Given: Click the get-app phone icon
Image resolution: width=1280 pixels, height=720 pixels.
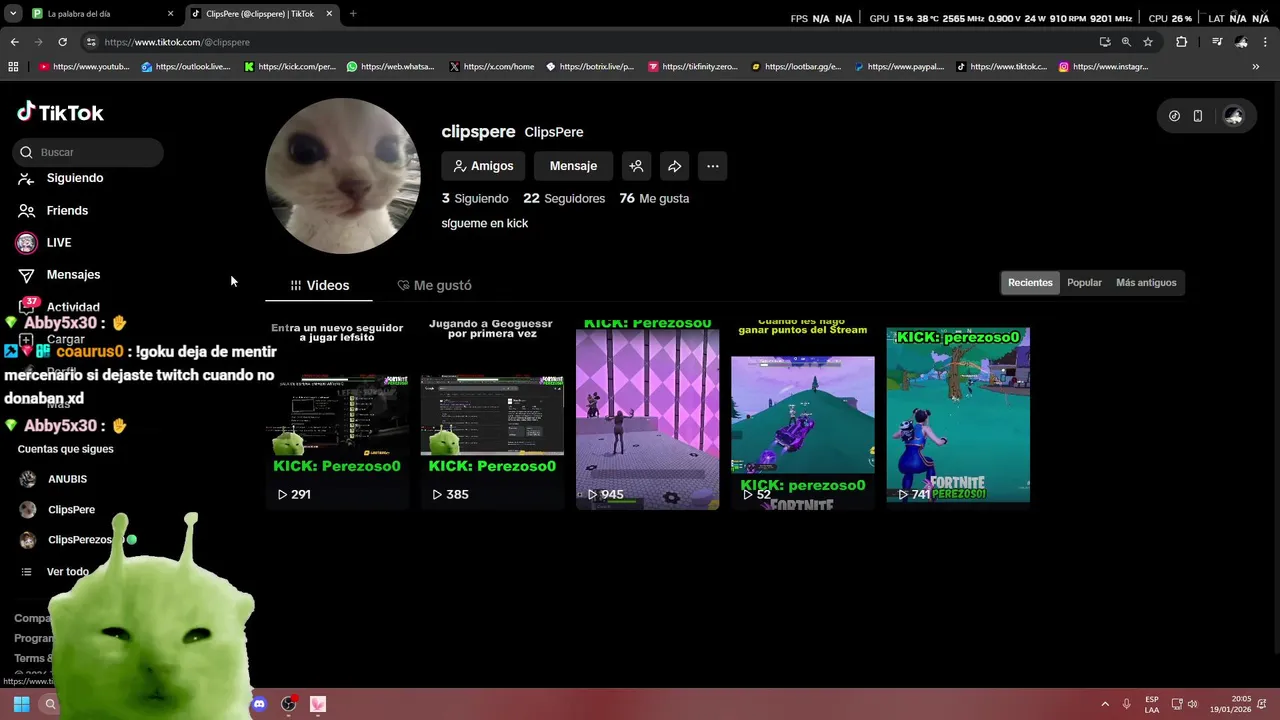Looking at the screenshot, I should click(1198, 116).
